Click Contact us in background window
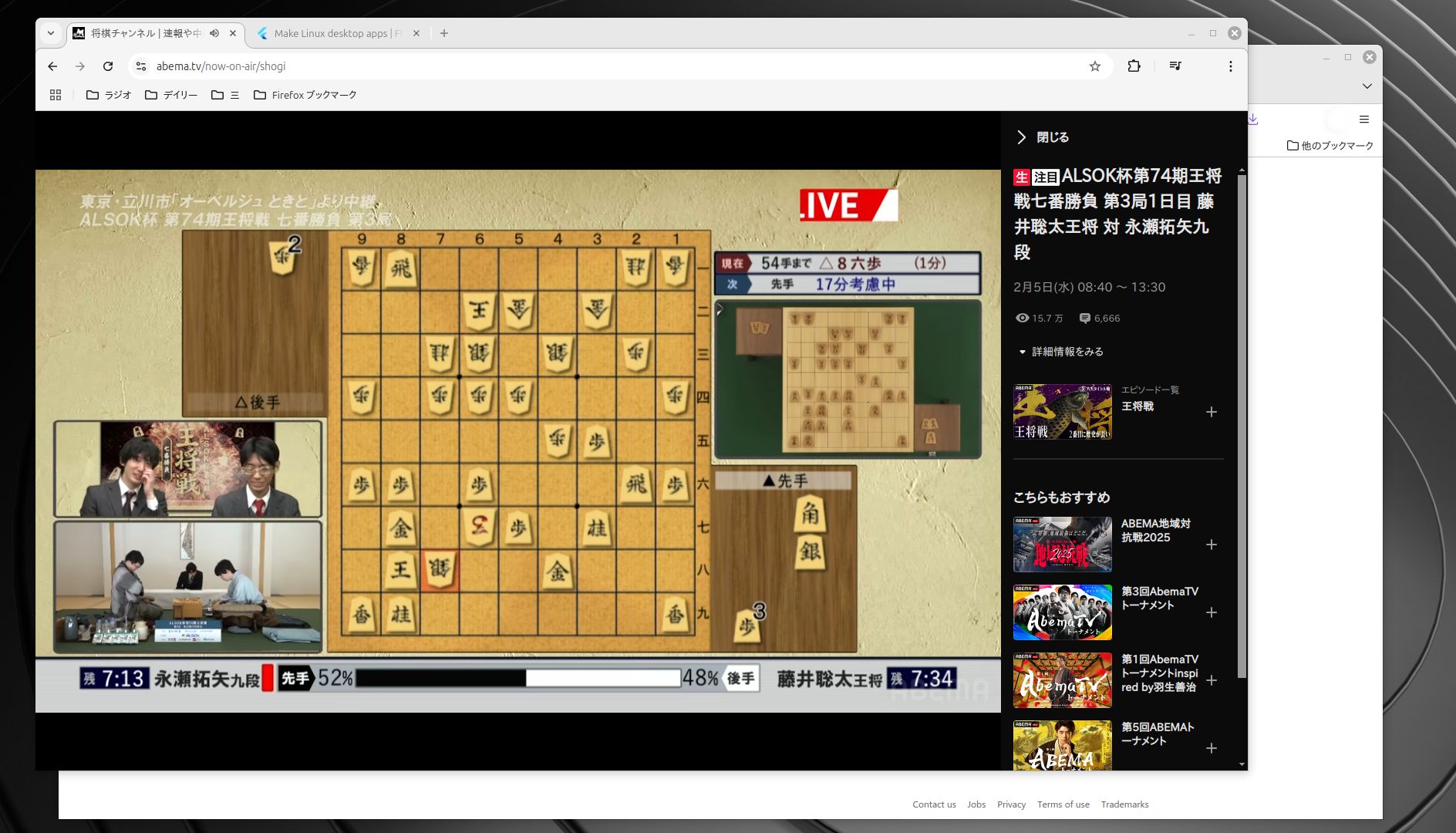 (x=934, y=804)
